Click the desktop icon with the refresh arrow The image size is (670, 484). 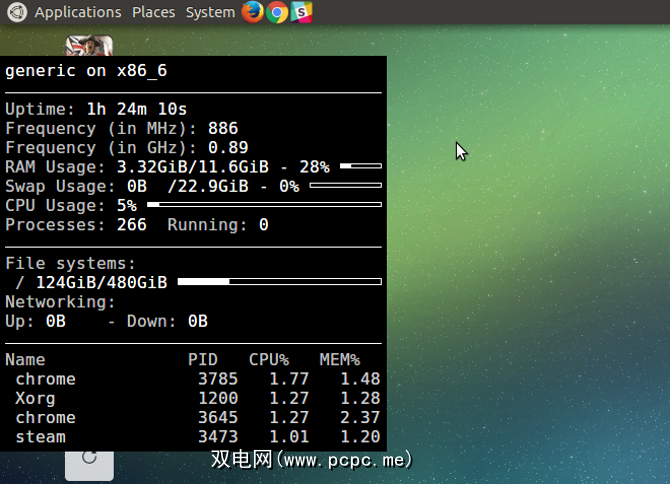[89, 458]
